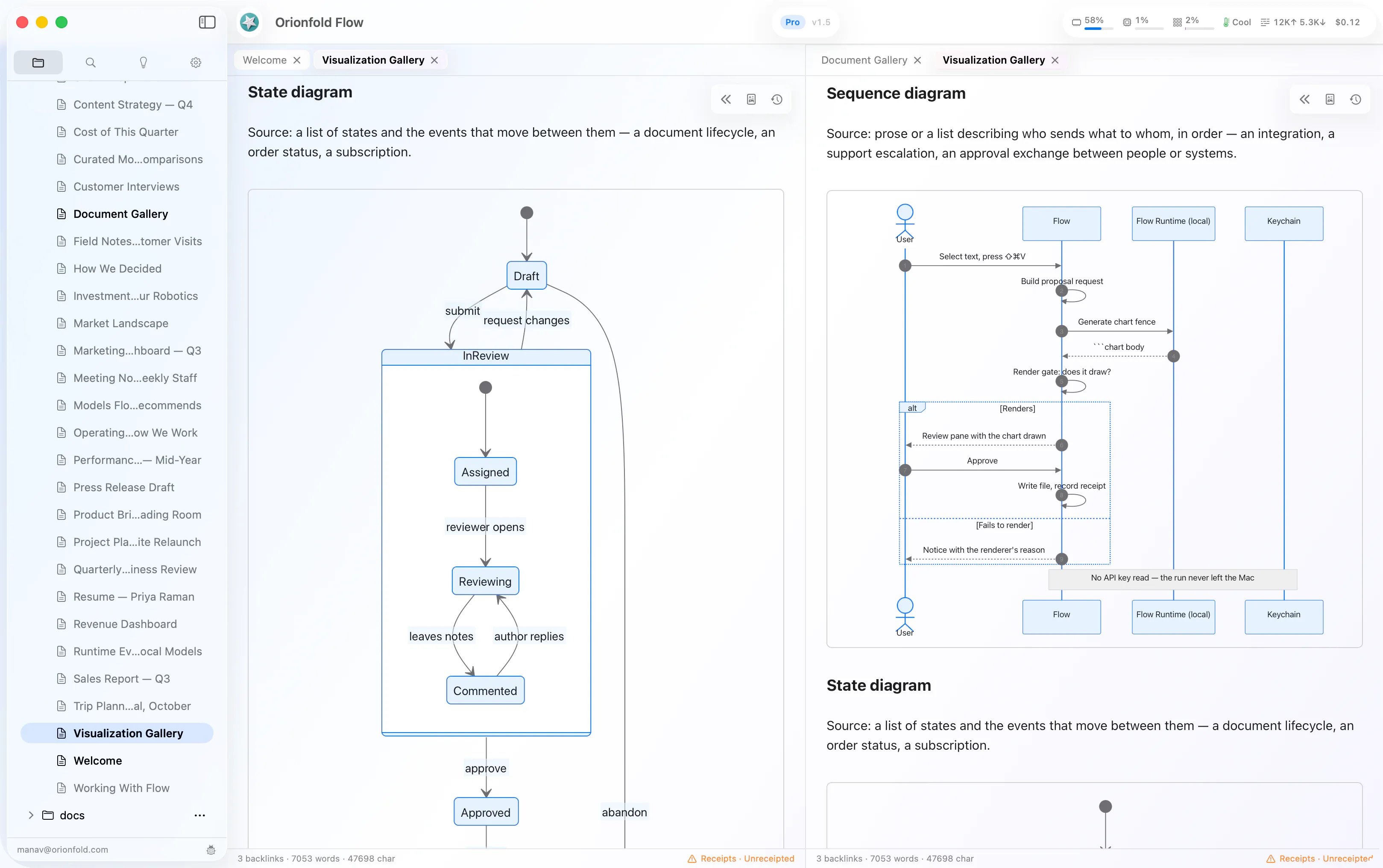Open right pane version history icon
The width and height of the screenshot is (1383, 868).
(1356, 99)
